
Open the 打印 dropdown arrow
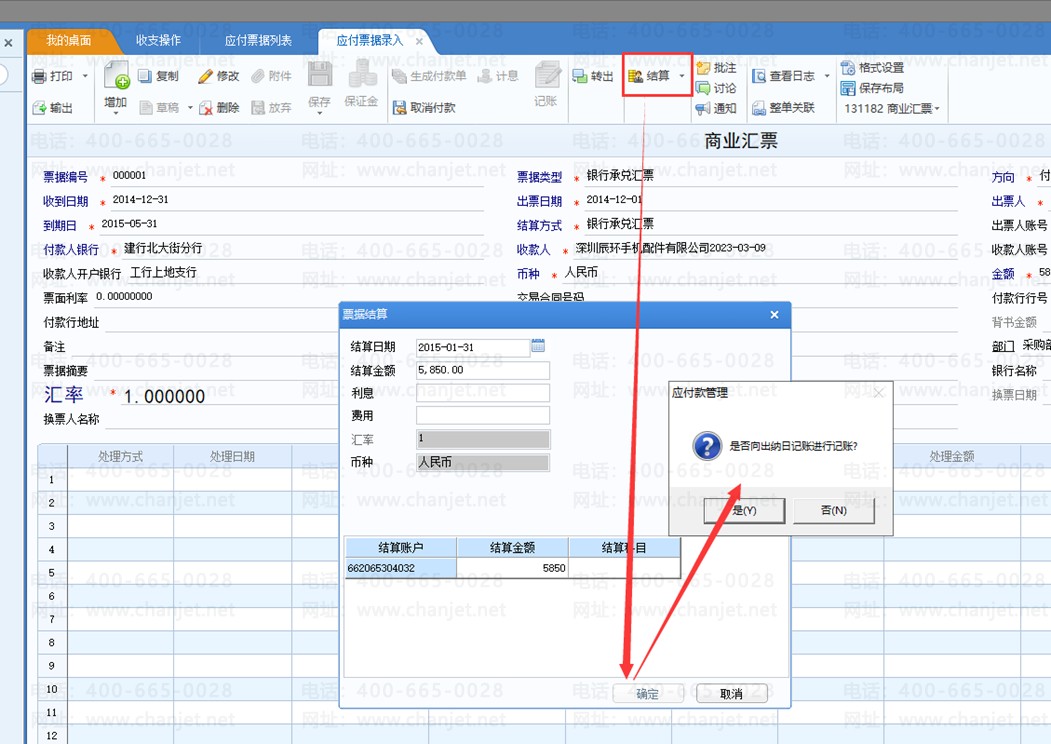[x=85, y=76]
